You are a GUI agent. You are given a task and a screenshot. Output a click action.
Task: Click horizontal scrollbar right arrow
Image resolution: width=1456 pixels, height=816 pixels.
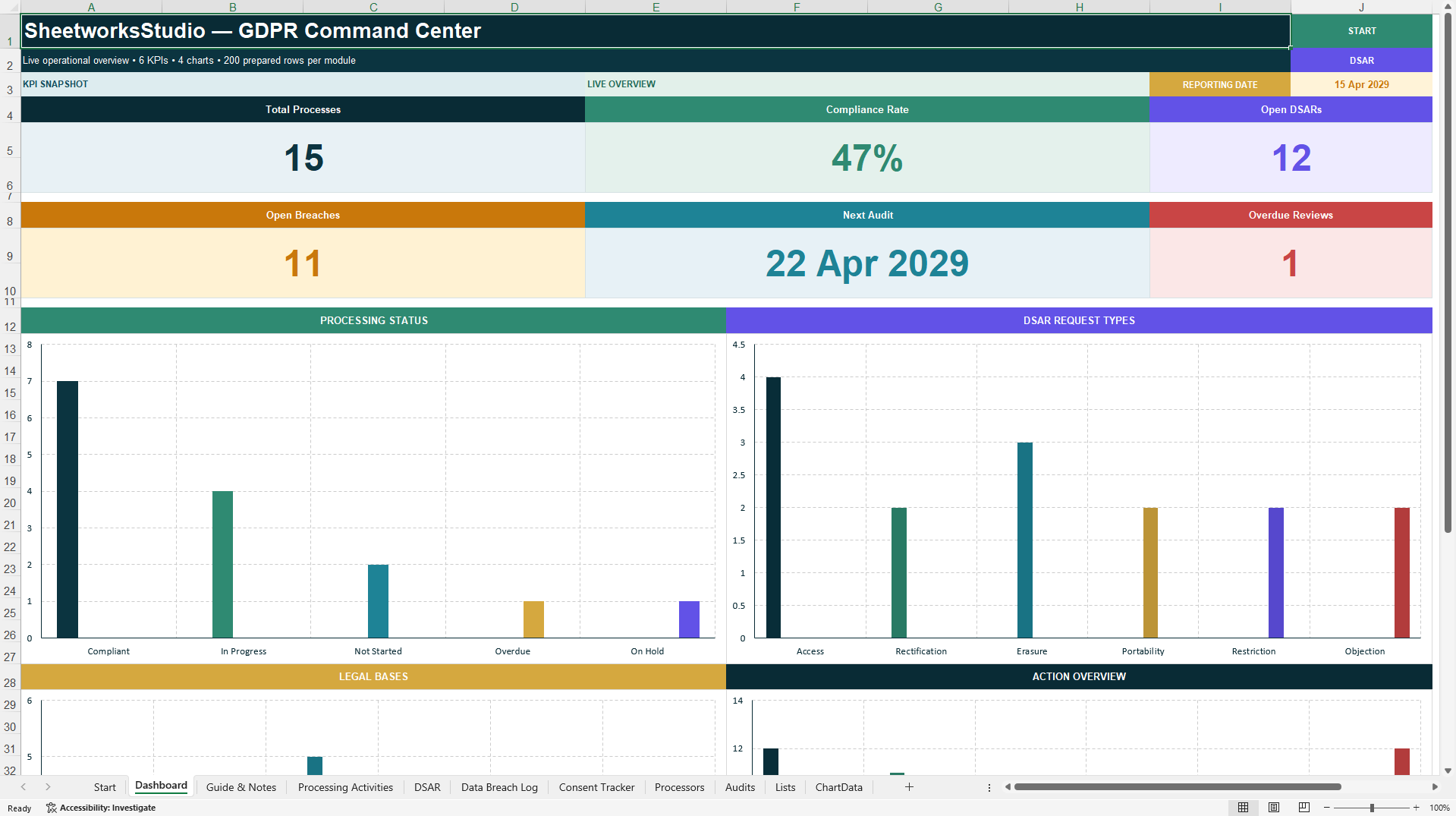click(1435, 787)
